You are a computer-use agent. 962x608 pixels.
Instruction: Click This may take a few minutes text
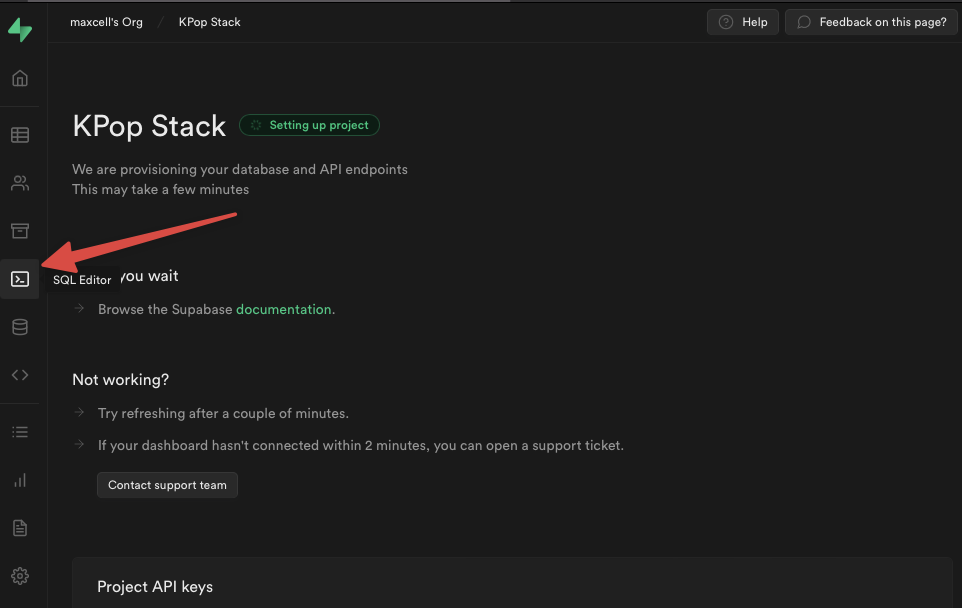(161, 190)
